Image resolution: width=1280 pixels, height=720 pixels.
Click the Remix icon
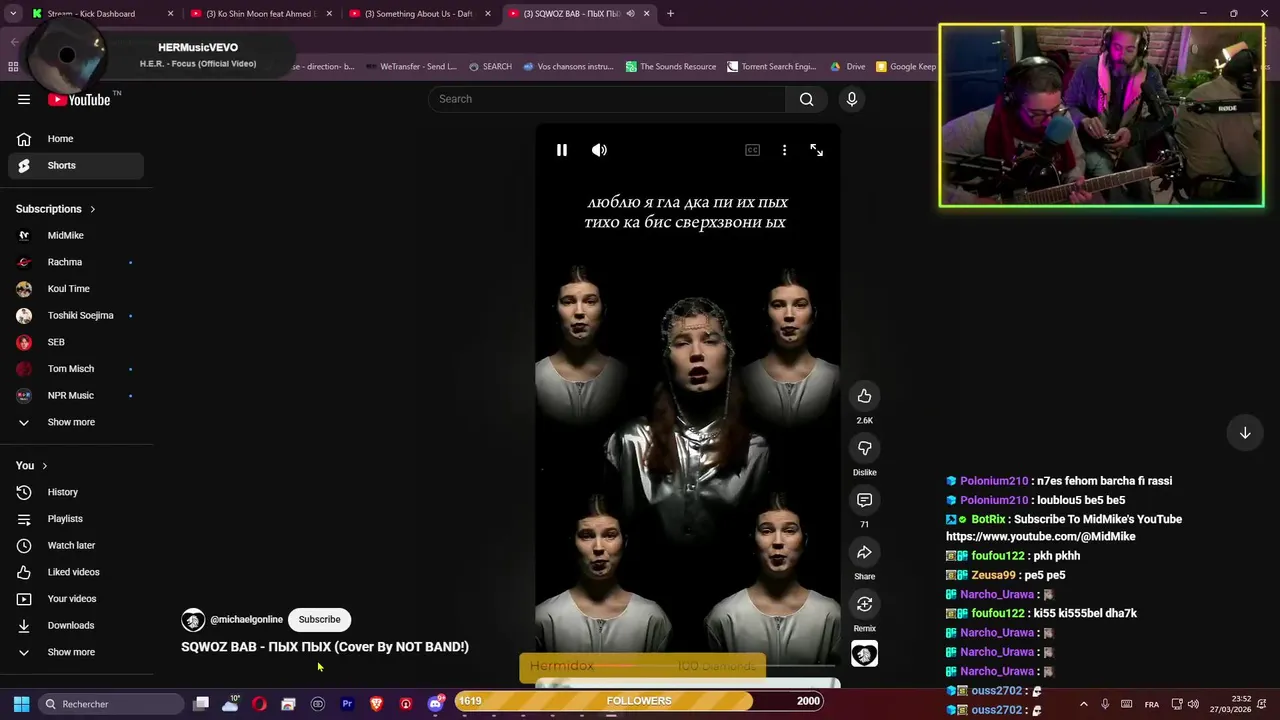click(x=865, y=604)
